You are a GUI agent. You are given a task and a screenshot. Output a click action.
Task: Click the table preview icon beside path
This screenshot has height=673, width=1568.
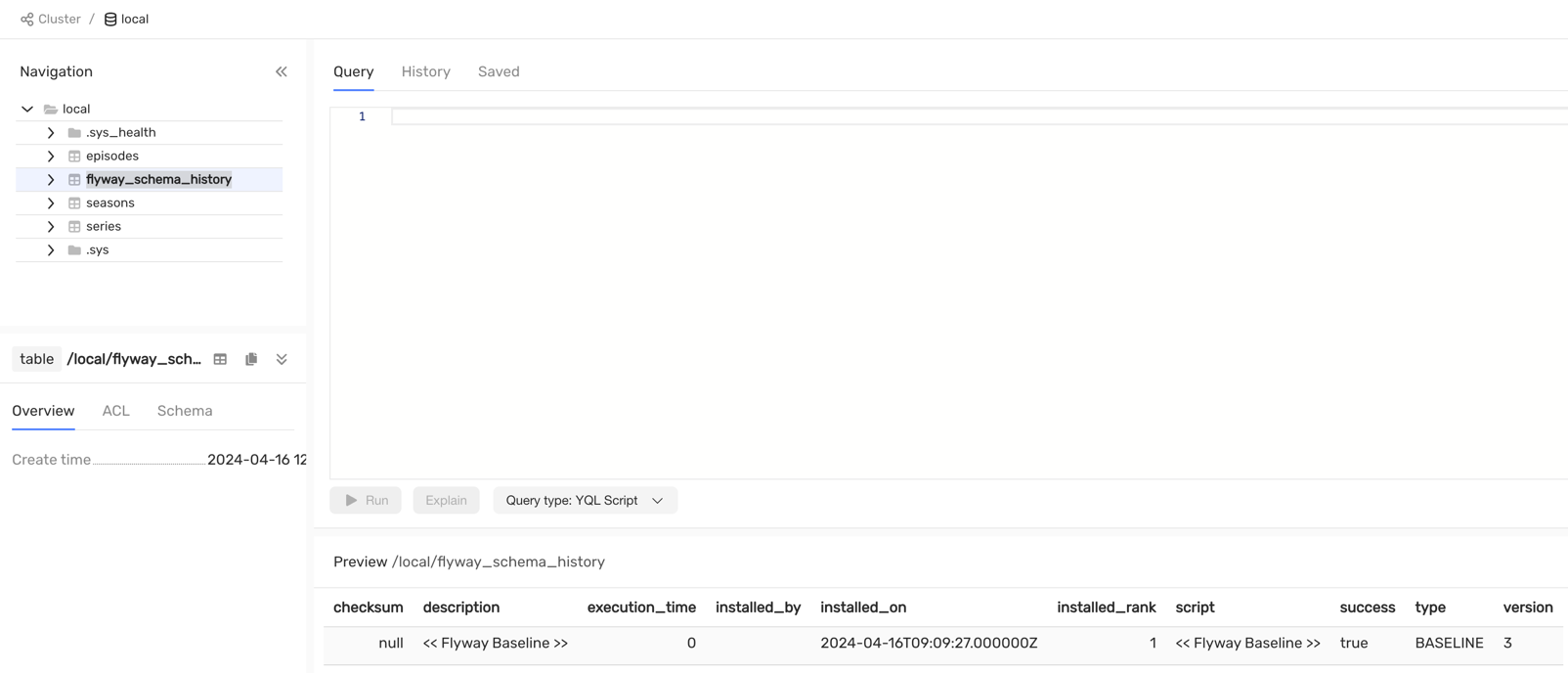[220, 359]
